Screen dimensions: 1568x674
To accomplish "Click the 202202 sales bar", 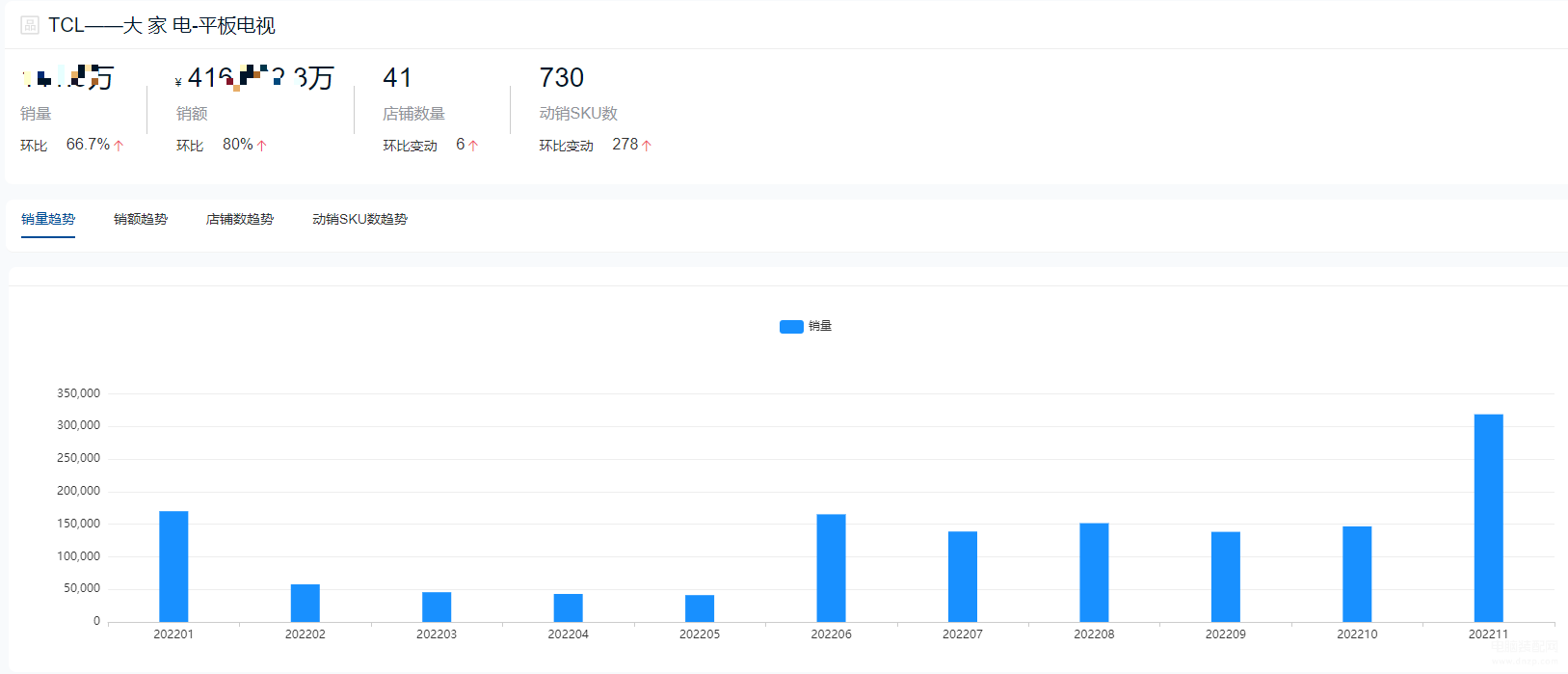I will coord(306,603).
